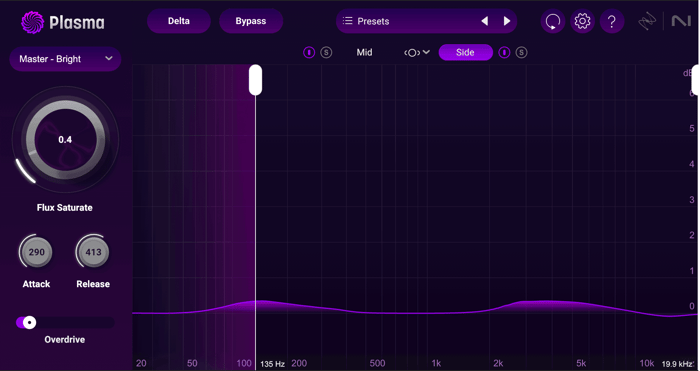Go to previous preset arrow
The width and height of the screenshot is (700, 371).
click(484, 21)
